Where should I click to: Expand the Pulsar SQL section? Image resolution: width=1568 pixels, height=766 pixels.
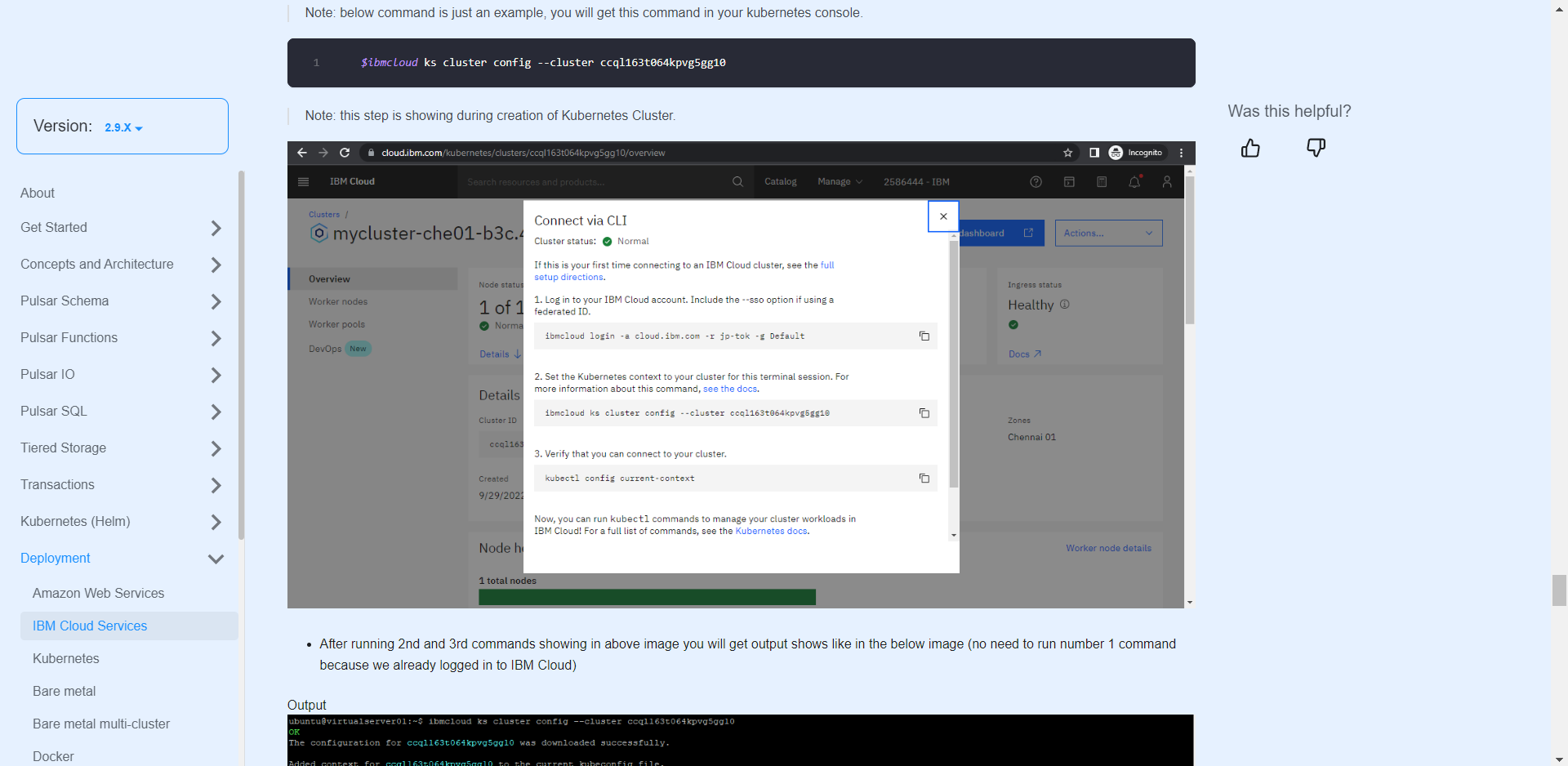216,412
